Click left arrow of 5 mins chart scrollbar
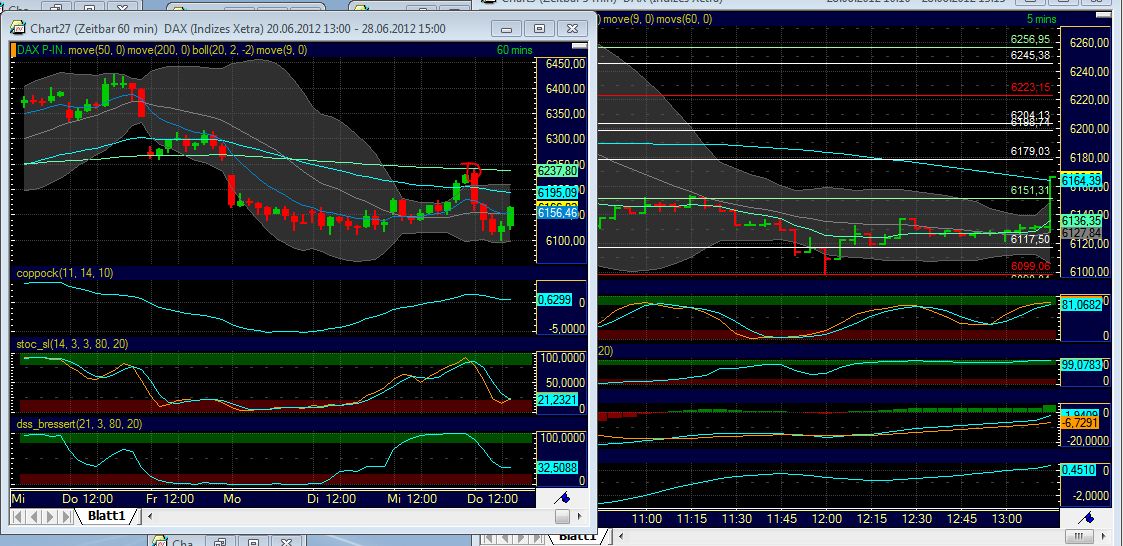 pos(622,536)
